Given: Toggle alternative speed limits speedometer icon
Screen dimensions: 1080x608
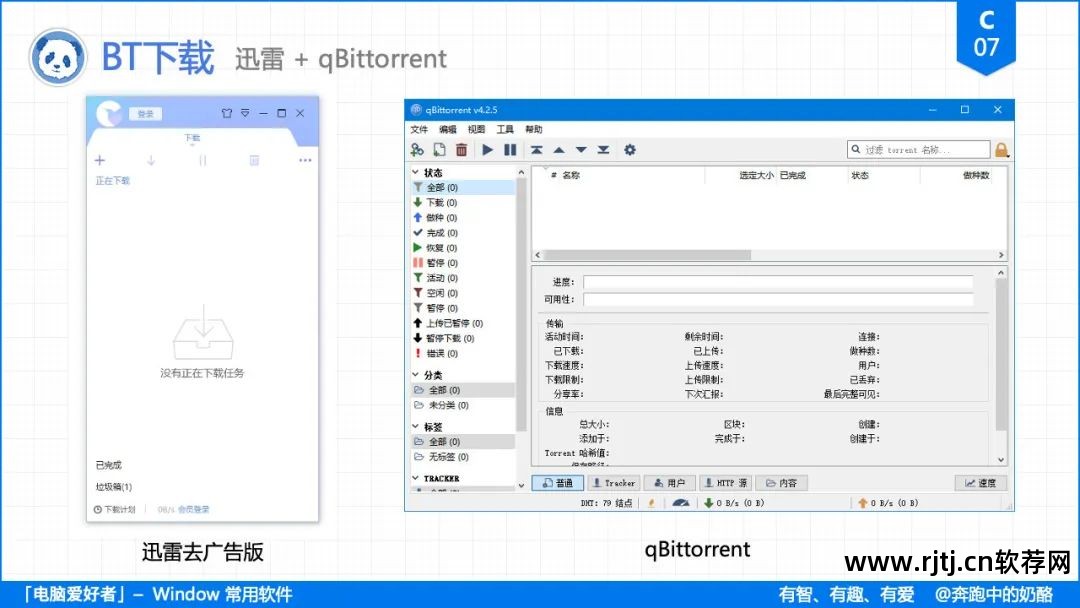Looking at the screenshot, I should pos(681,503).
